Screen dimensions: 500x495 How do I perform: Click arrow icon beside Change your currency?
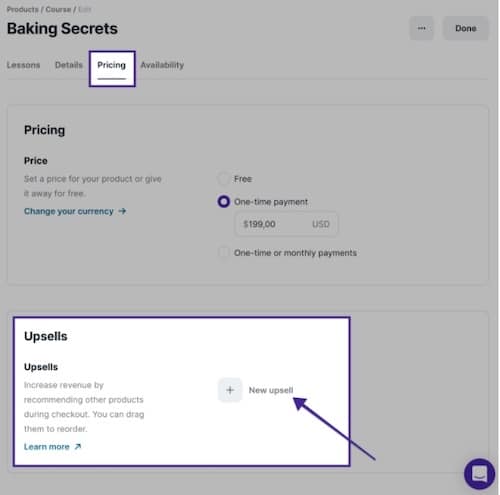[122, 211]
